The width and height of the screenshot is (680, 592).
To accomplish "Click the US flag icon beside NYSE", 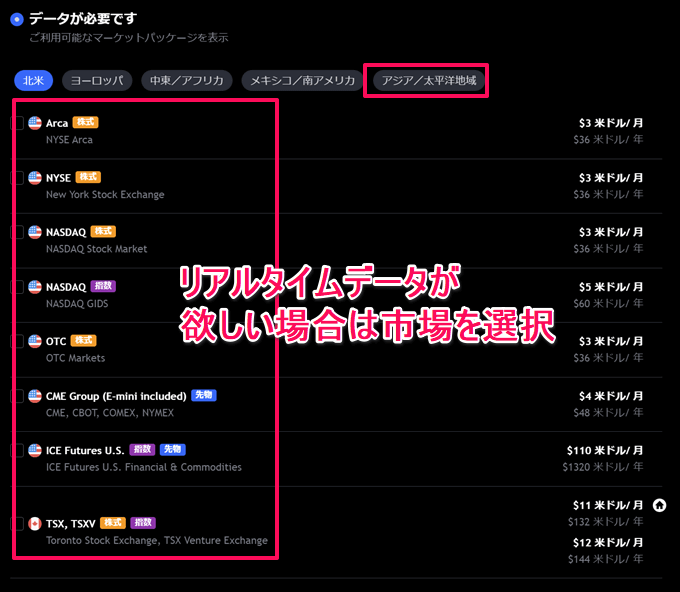I will click(x=35, y=178).
